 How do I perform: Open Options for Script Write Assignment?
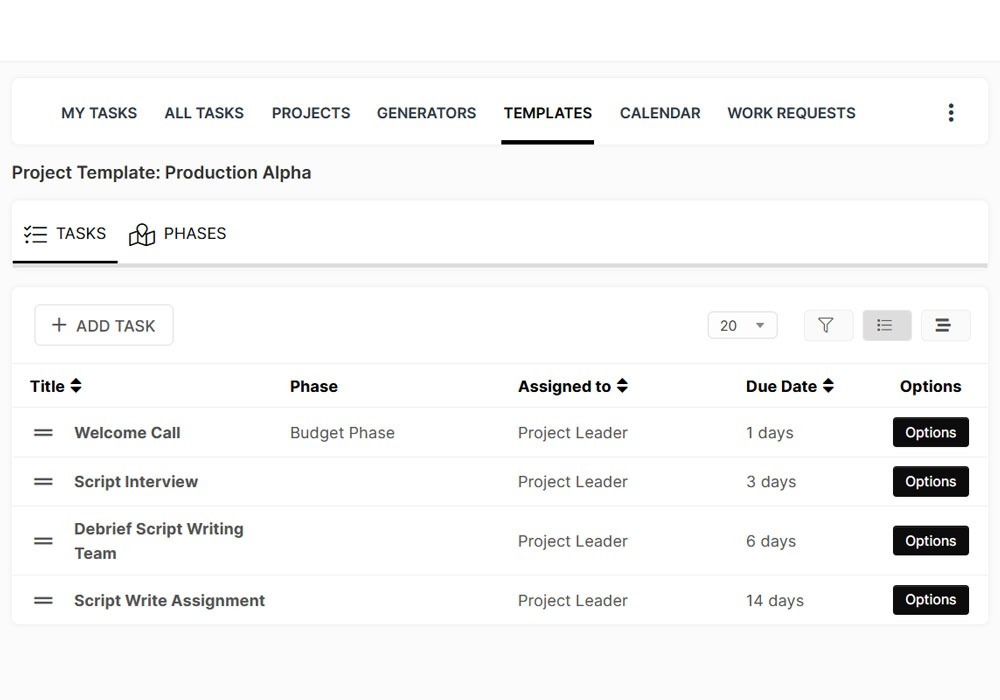(930, 600)
